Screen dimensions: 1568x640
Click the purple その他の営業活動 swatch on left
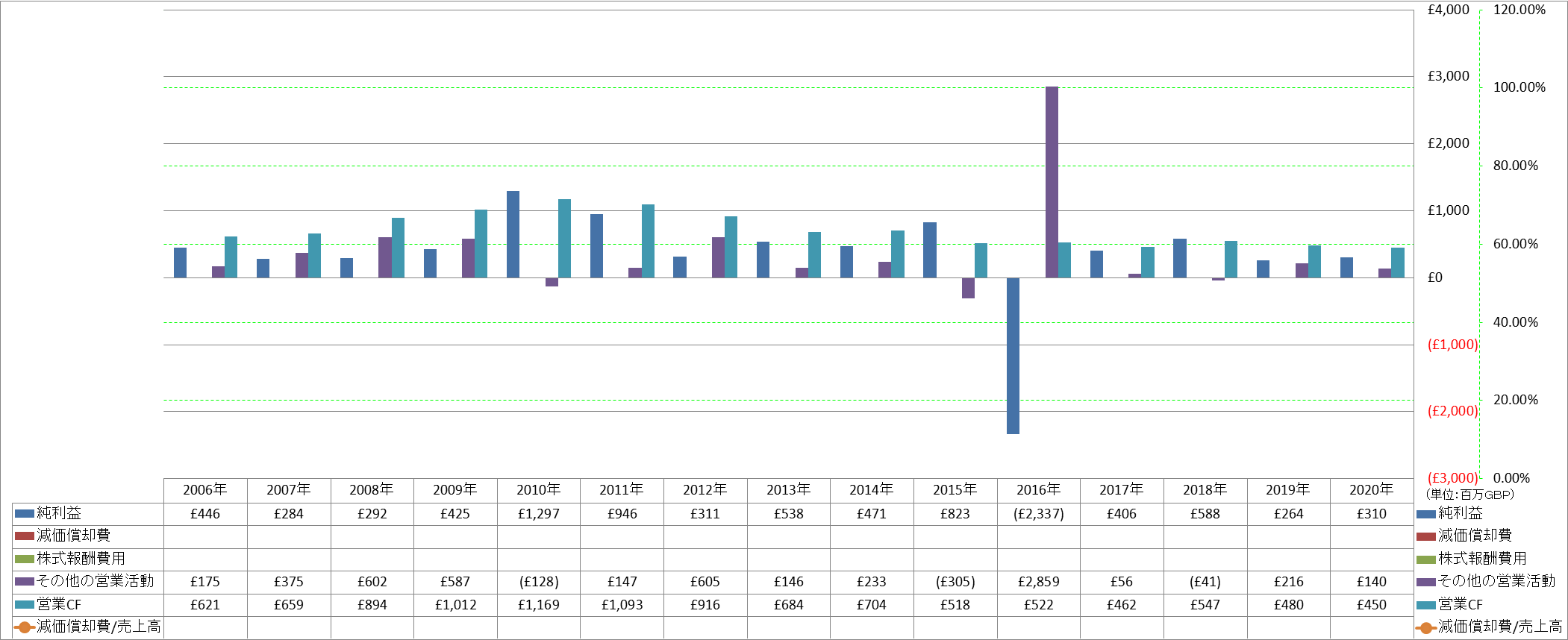[x=25, y=581]
